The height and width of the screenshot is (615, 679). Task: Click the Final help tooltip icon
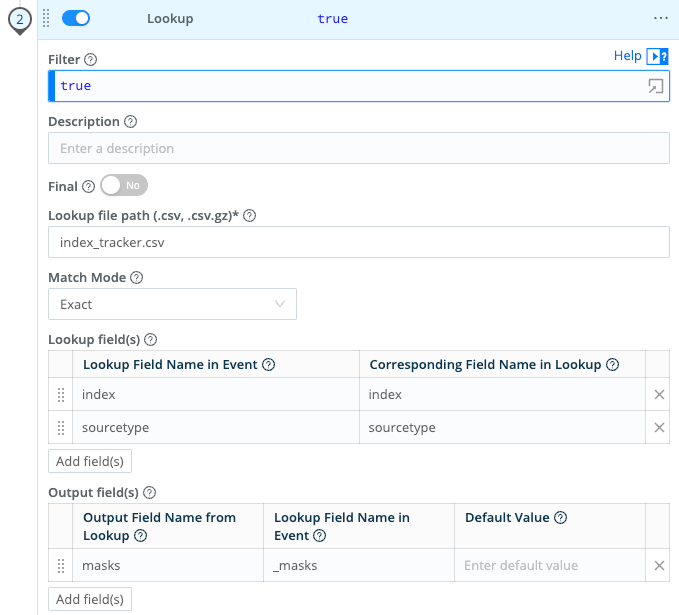tap(88, 187)
